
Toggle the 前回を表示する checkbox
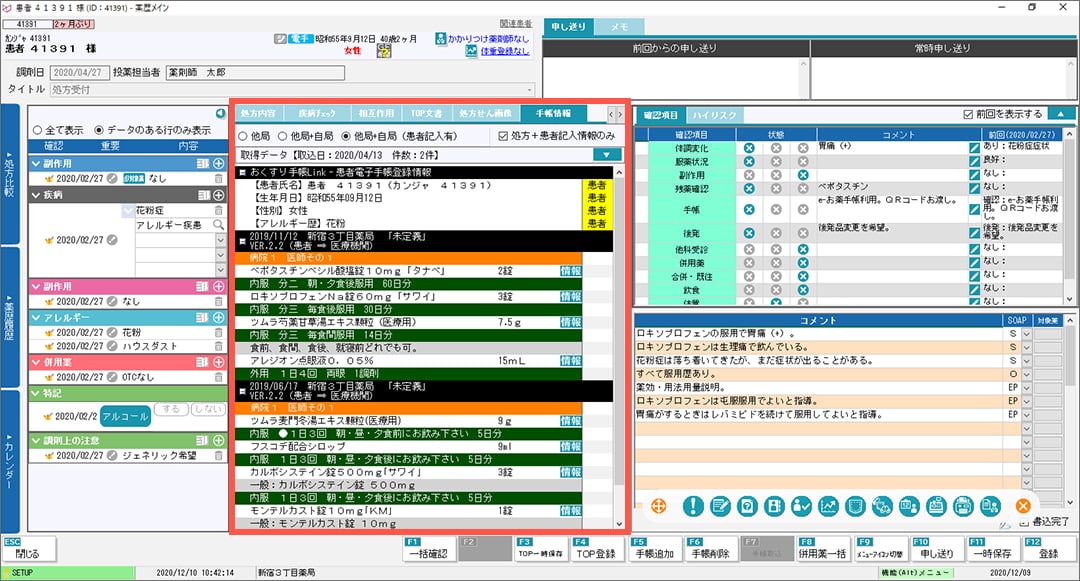point(968,114)
